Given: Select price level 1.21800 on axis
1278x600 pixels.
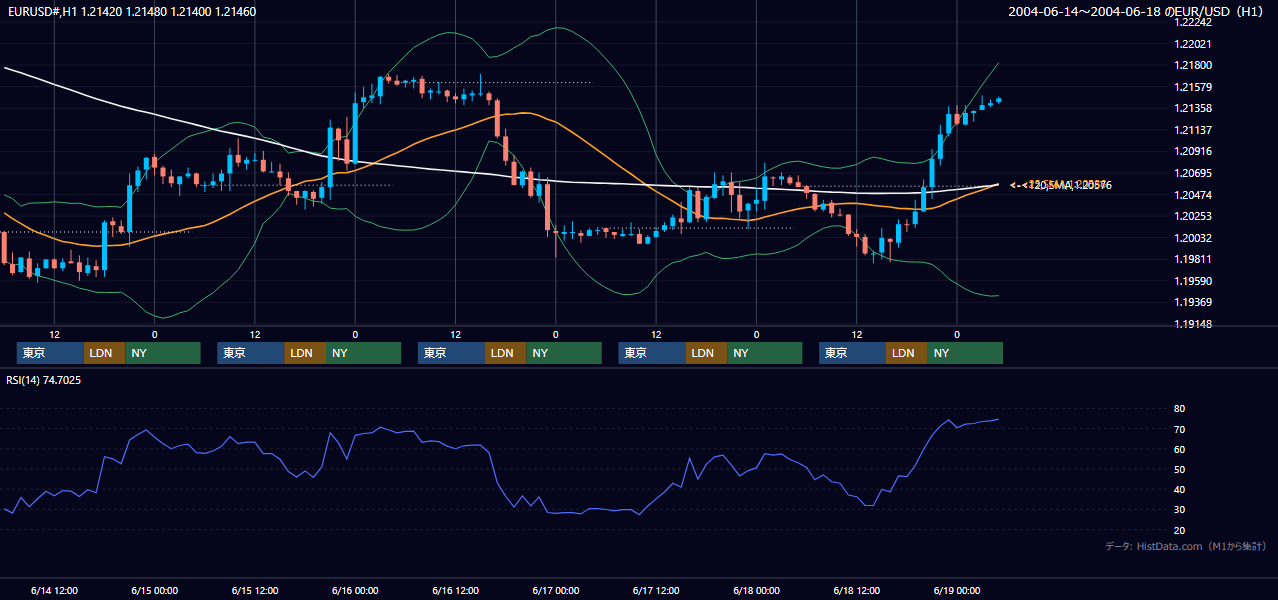Looking at the screenshot, I should coord(1193,65).
